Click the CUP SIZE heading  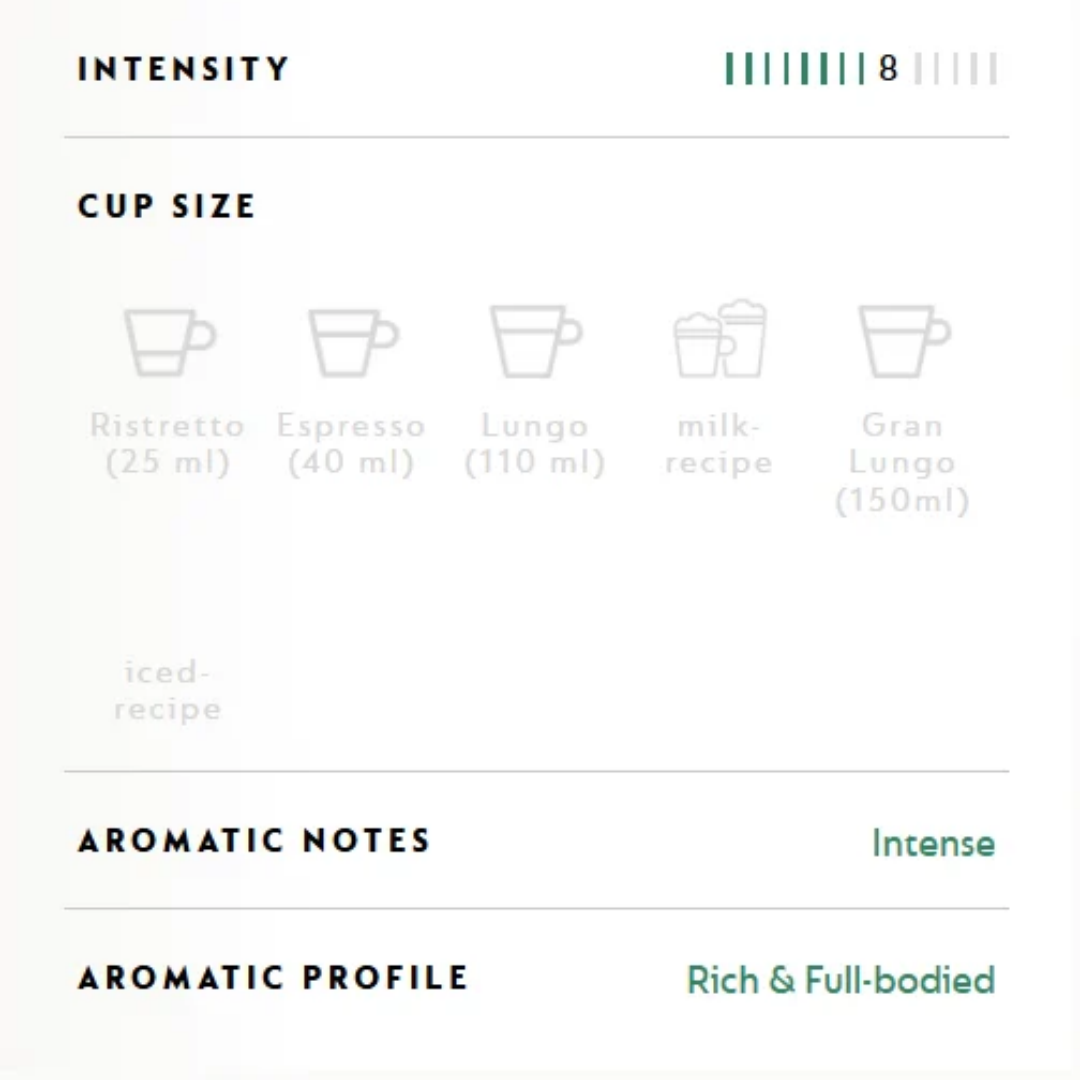pyautogui.click(x=167, y=206)
